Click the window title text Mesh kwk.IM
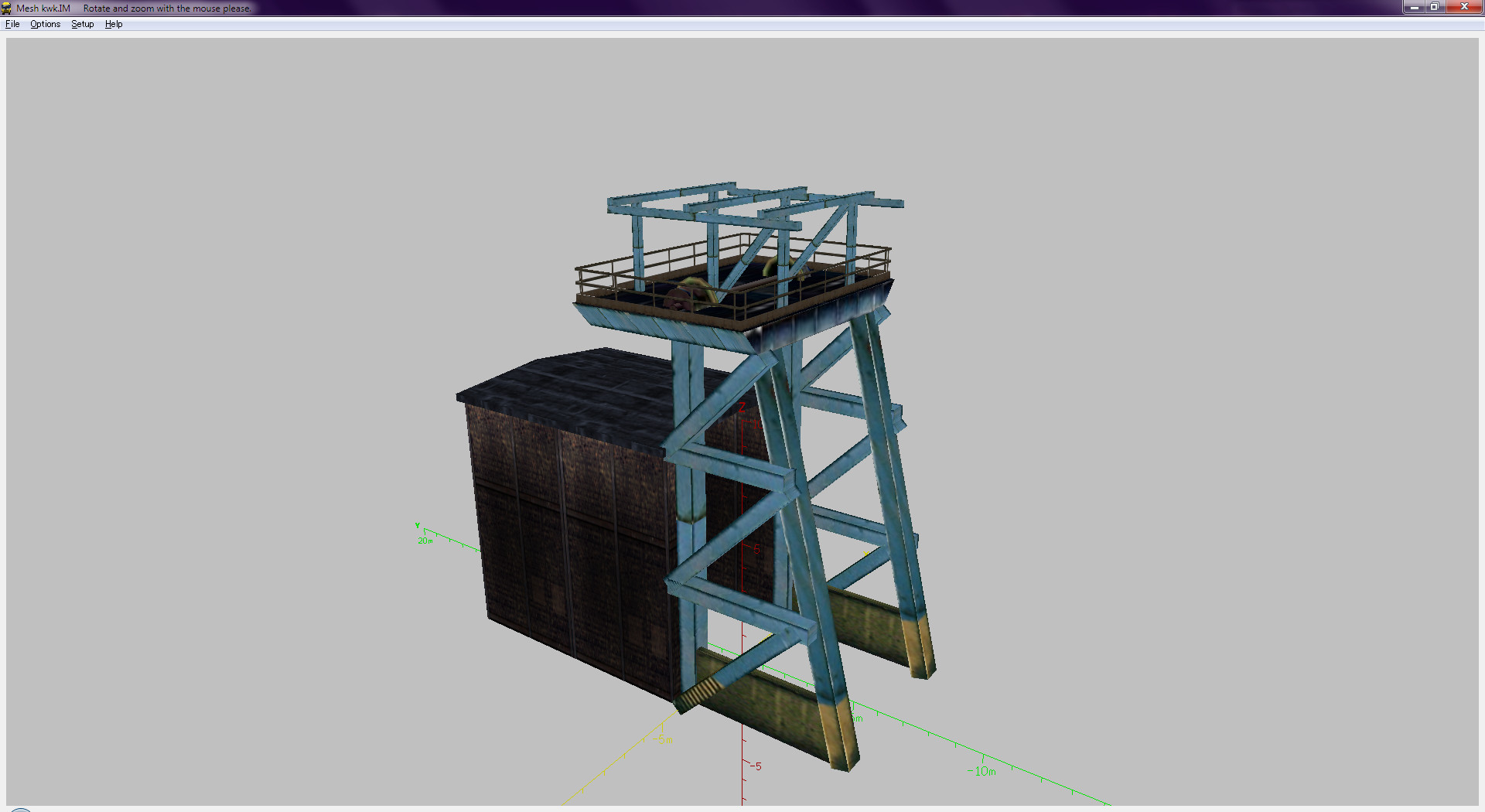The width and height of the screenshot is (1485, 812). click(x=43, y=8)
